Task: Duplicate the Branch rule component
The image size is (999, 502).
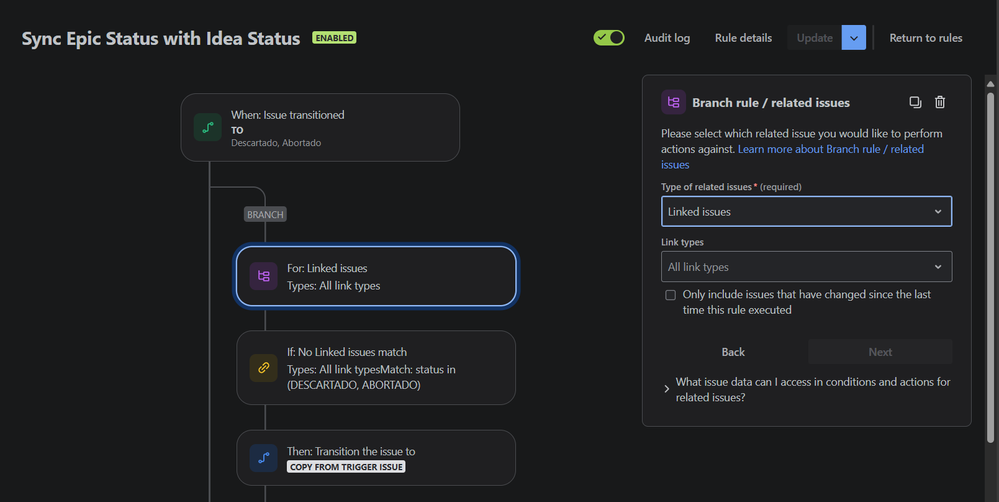Action: coord(915,102)
